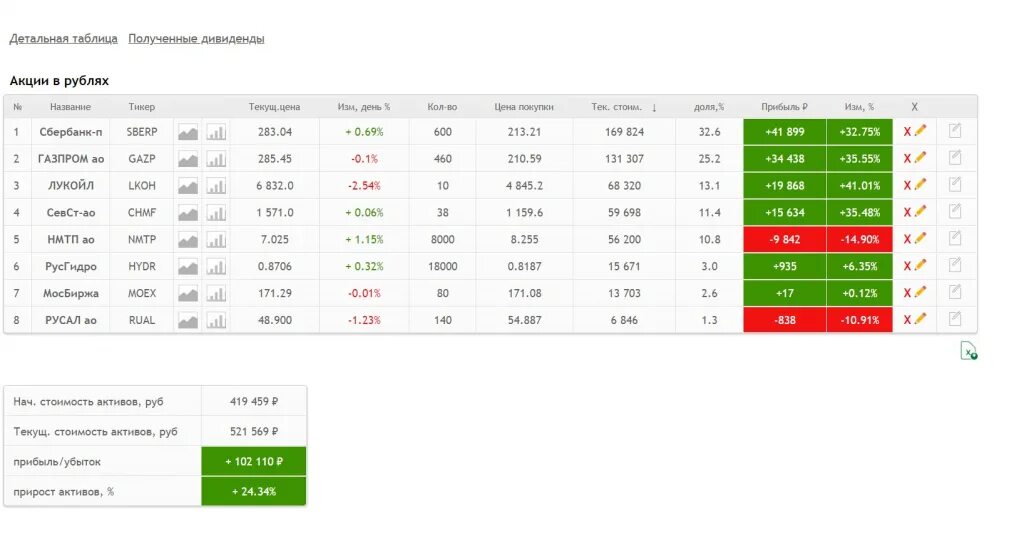The width and height of the screenshot is (1024, 538).
Task: Select the LKOH ticker cell
Action: (x=142, y=185)
